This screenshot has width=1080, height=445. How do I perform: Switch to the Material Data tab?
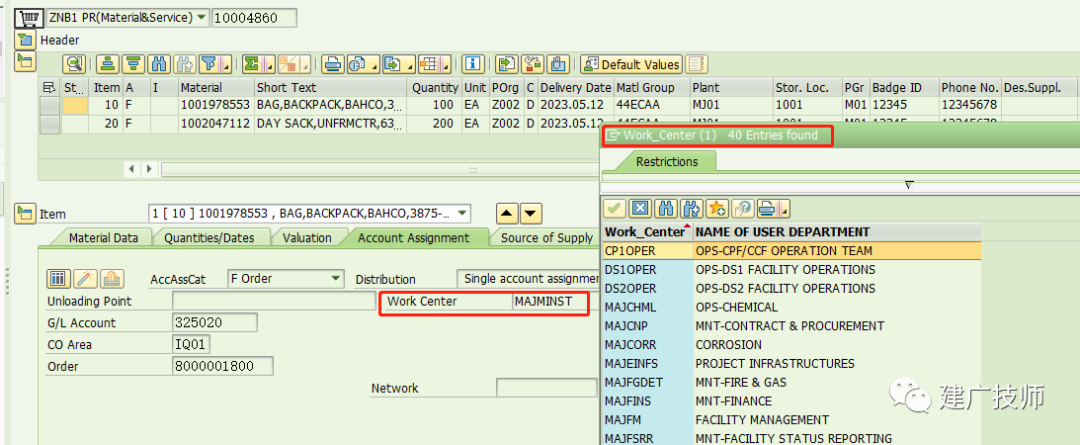click(x=103, y=238)
